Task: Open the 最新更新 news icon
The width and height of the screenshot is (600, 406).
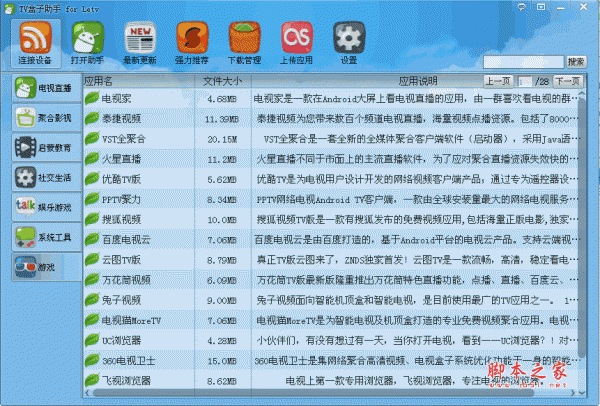Action: (x=140, y=44)
